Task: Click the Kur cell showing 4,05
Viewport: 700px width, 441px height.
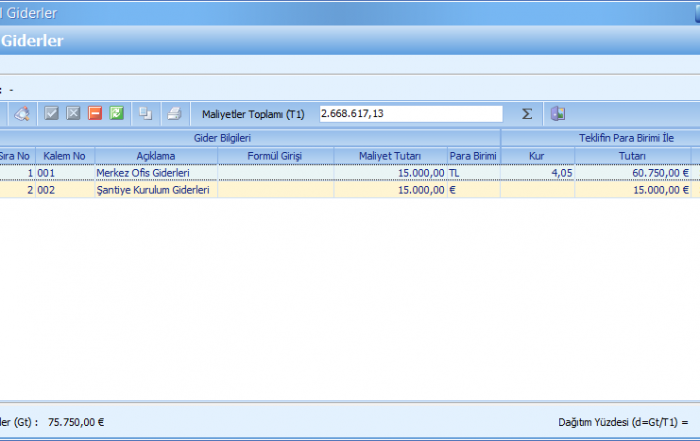Action: click(x=537, y=173)
